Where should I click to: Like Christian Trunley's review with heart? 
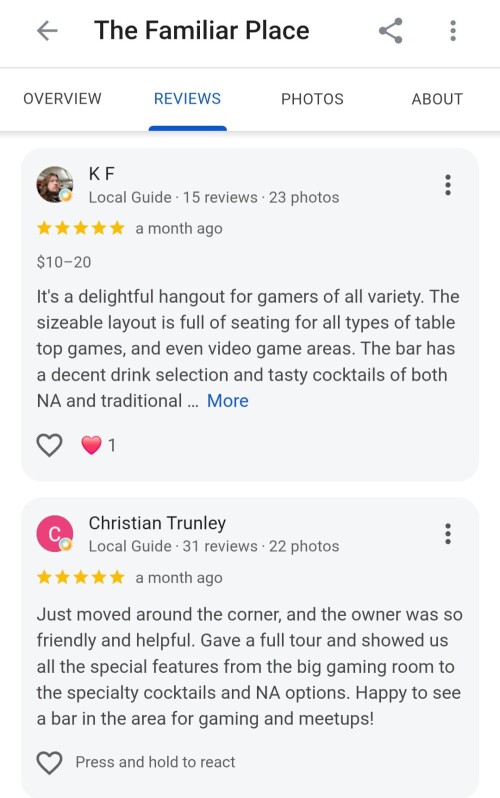(49, 762)
